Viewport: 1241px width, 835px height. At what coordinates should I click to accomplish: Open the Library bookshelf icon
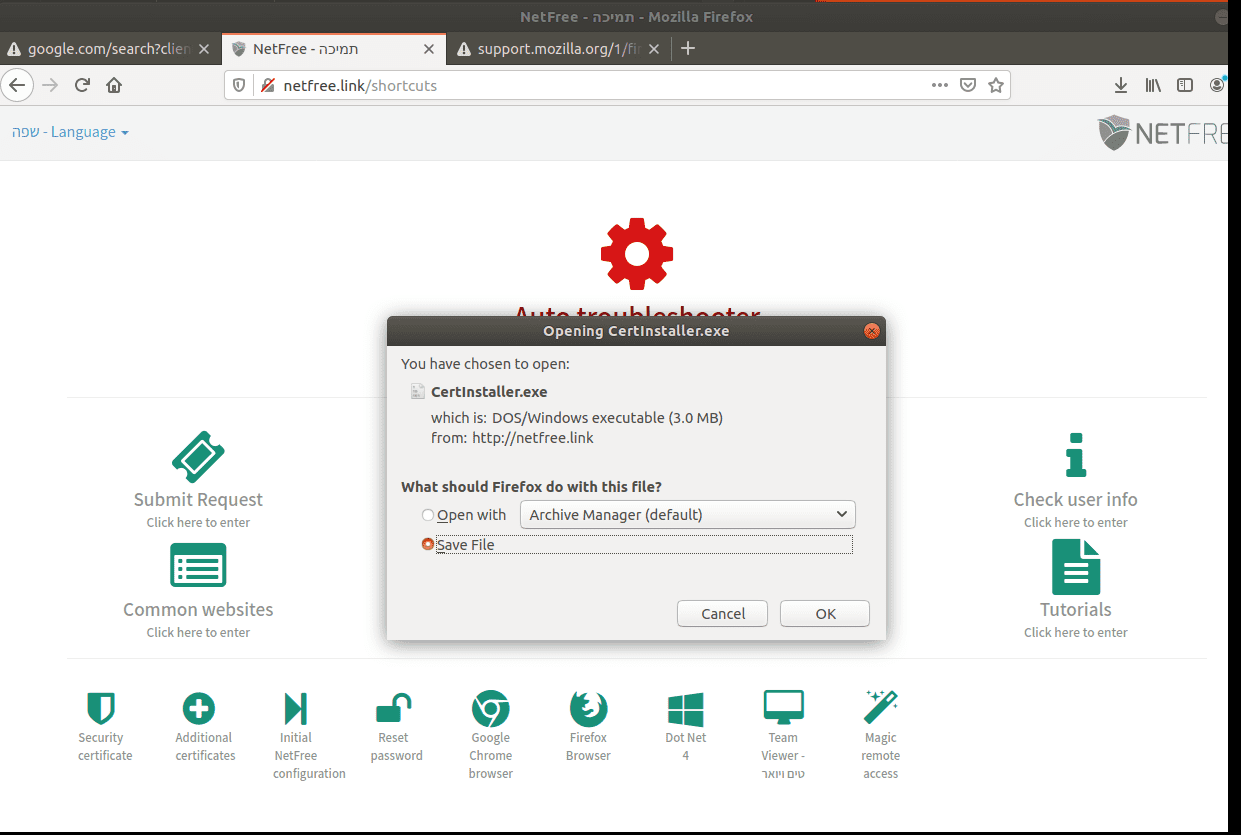tap(1153, 85)
